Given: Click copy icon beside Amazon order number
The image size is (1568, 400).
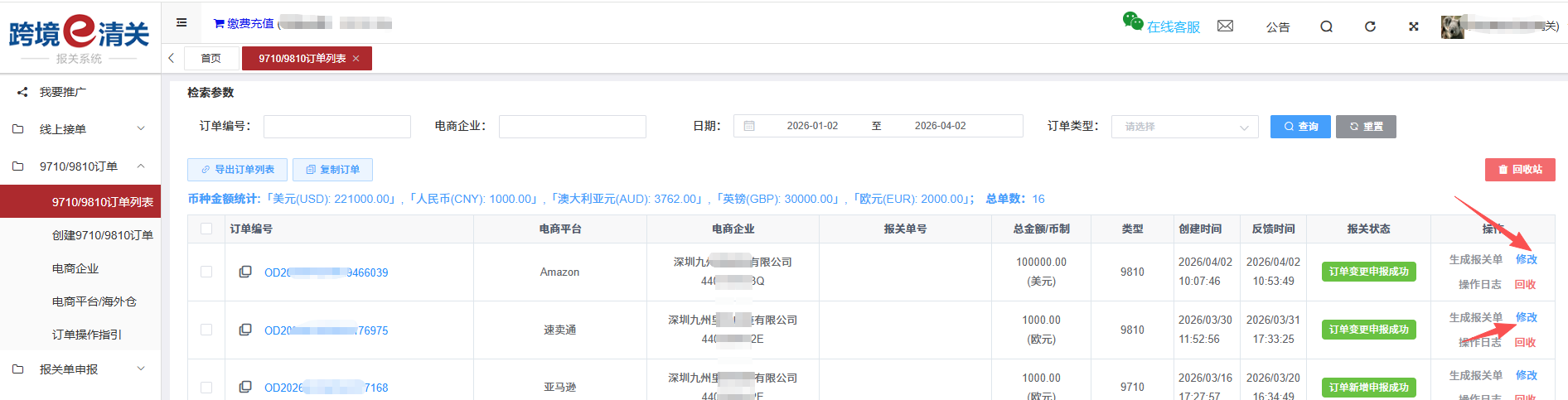Looking at the screenshot, I should tap(245, 272).
